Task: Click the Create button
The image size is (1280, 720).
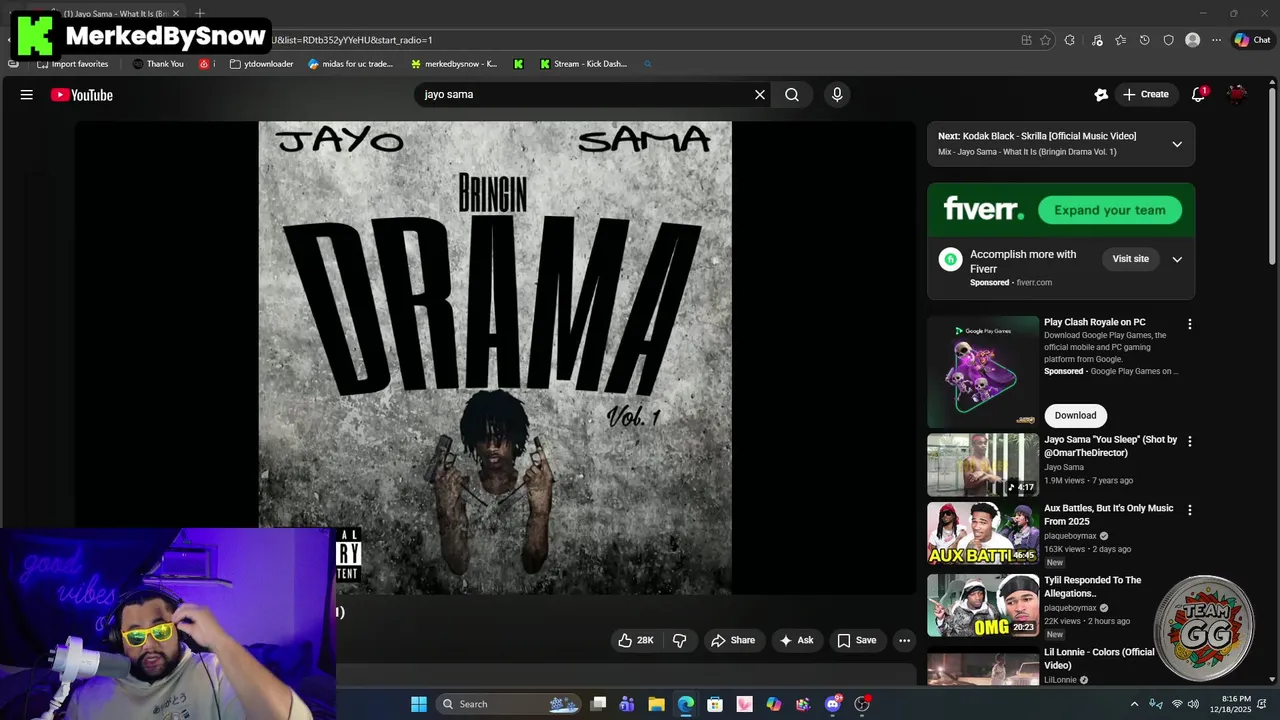Action: 1145,95
